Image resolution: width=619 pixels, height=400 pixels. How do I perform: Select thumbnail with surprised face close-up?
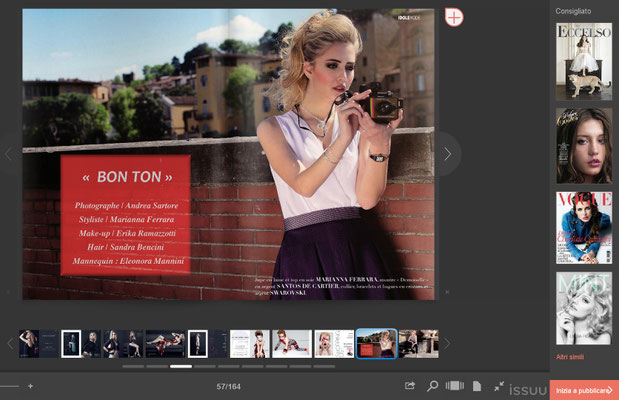[334, 344]
